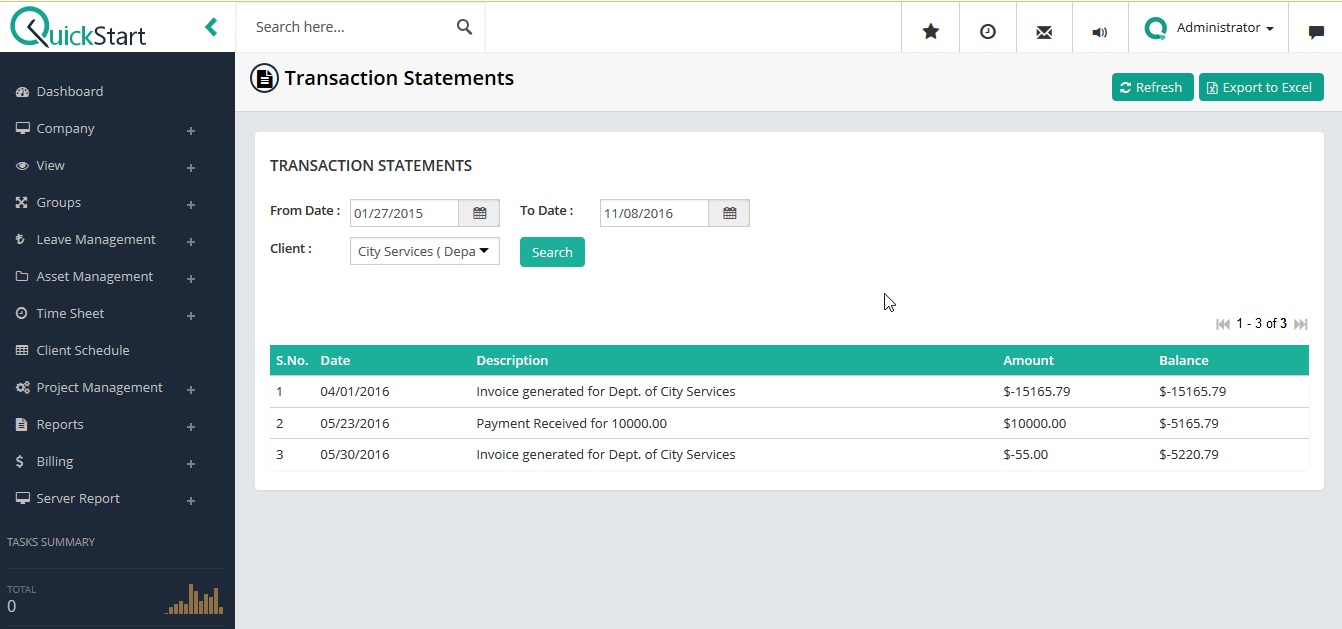The height and width of the screenshot is (629, 1342).
Task: Click the Refresh button
Action: click(1151, 87)
